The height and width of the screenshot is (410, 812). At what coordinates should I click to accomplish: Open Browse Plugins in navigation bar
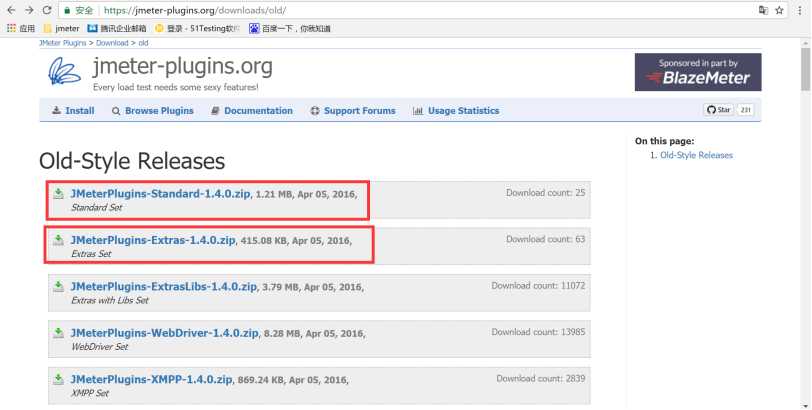click(x=153, y=110)
